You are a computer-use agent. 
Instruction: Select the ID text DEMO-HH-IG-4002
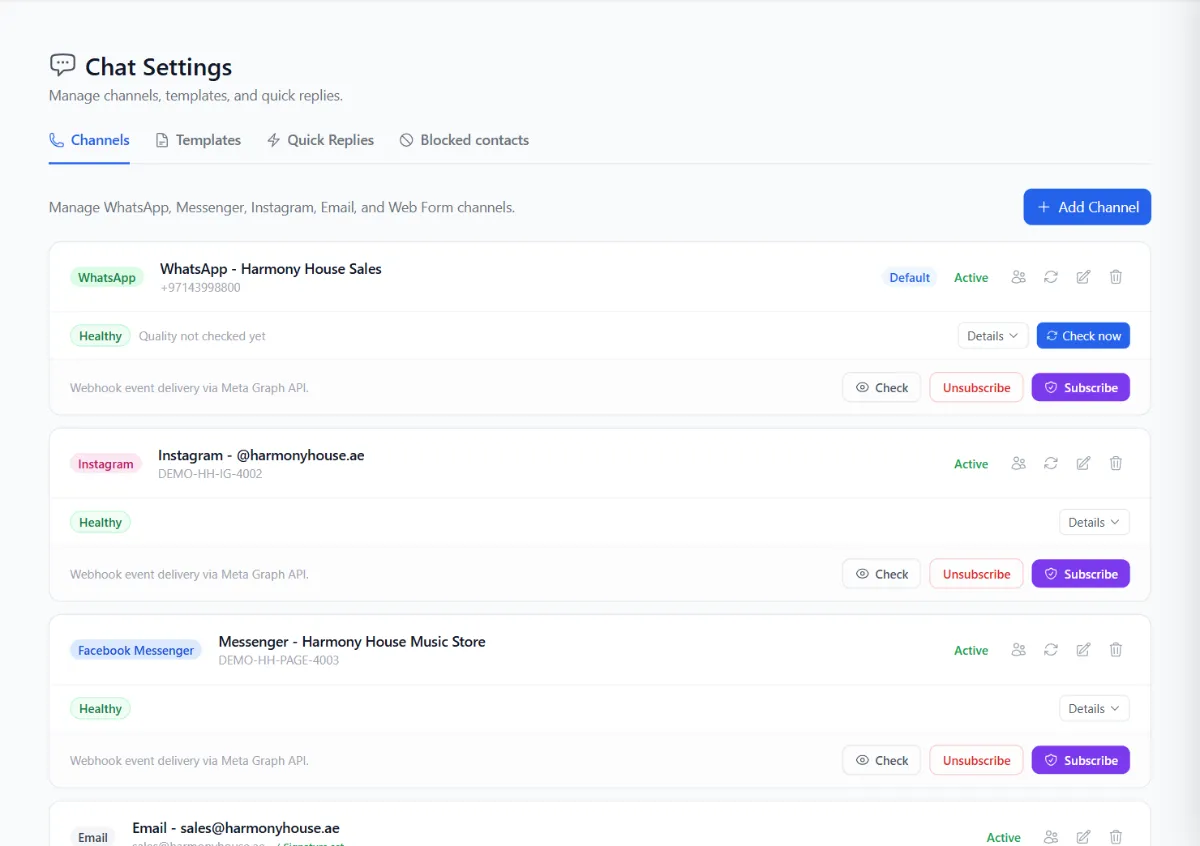[x=210, y=474]
